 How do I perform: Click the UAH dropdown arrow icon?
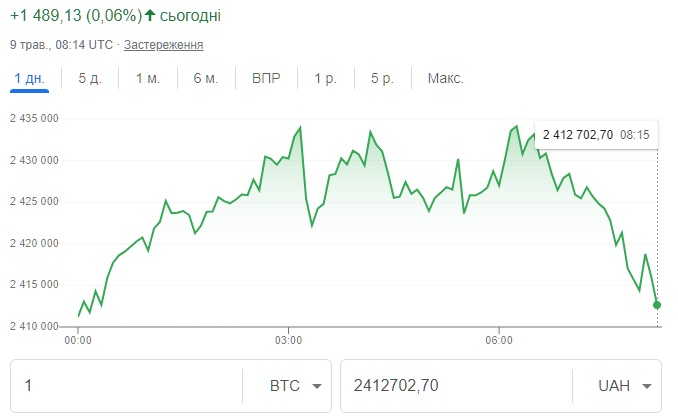tap(647, 387)
